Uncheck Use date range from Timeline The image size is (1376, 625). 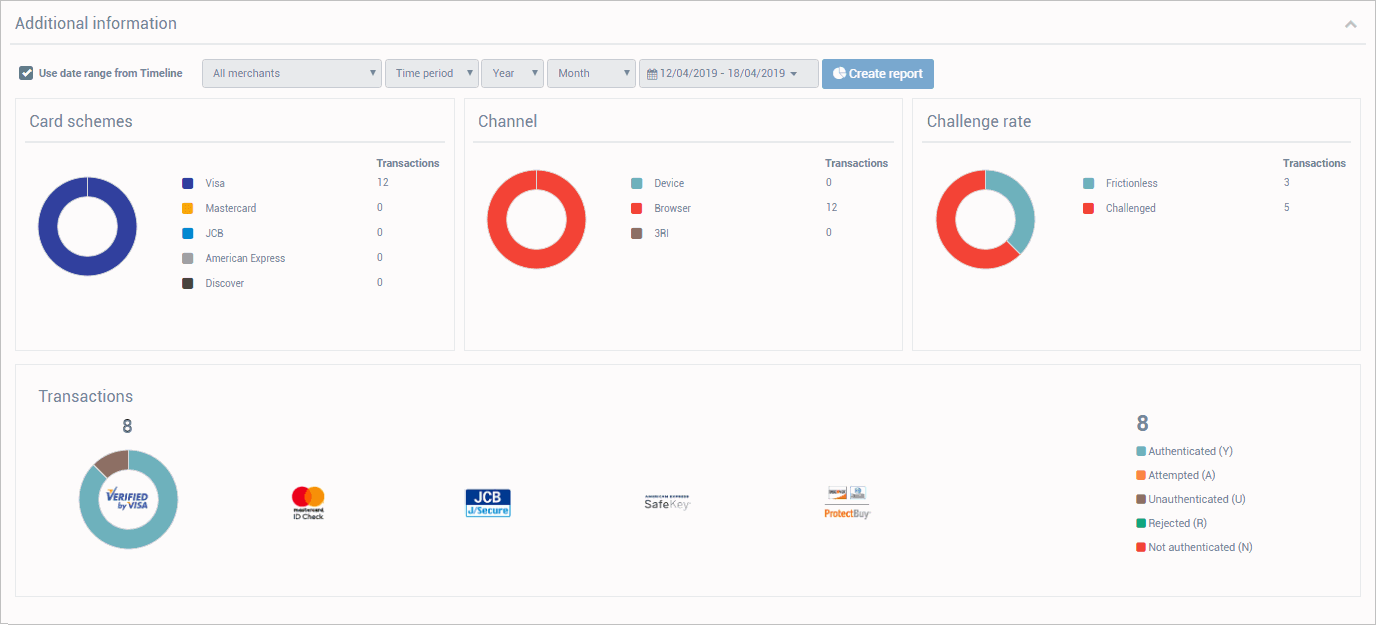pos(26,73)
